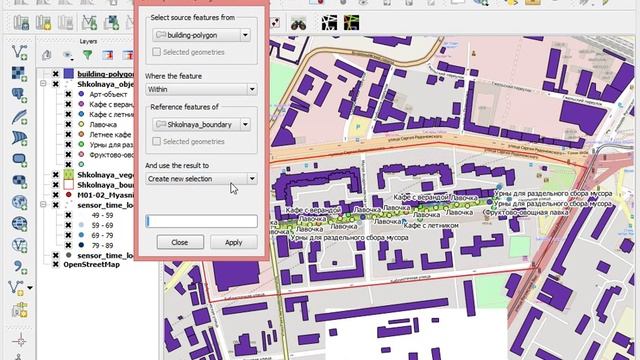This screenshot has width=640, height=360.
Task: Click the add group icon in Layers panel
Action: (47, 55)
